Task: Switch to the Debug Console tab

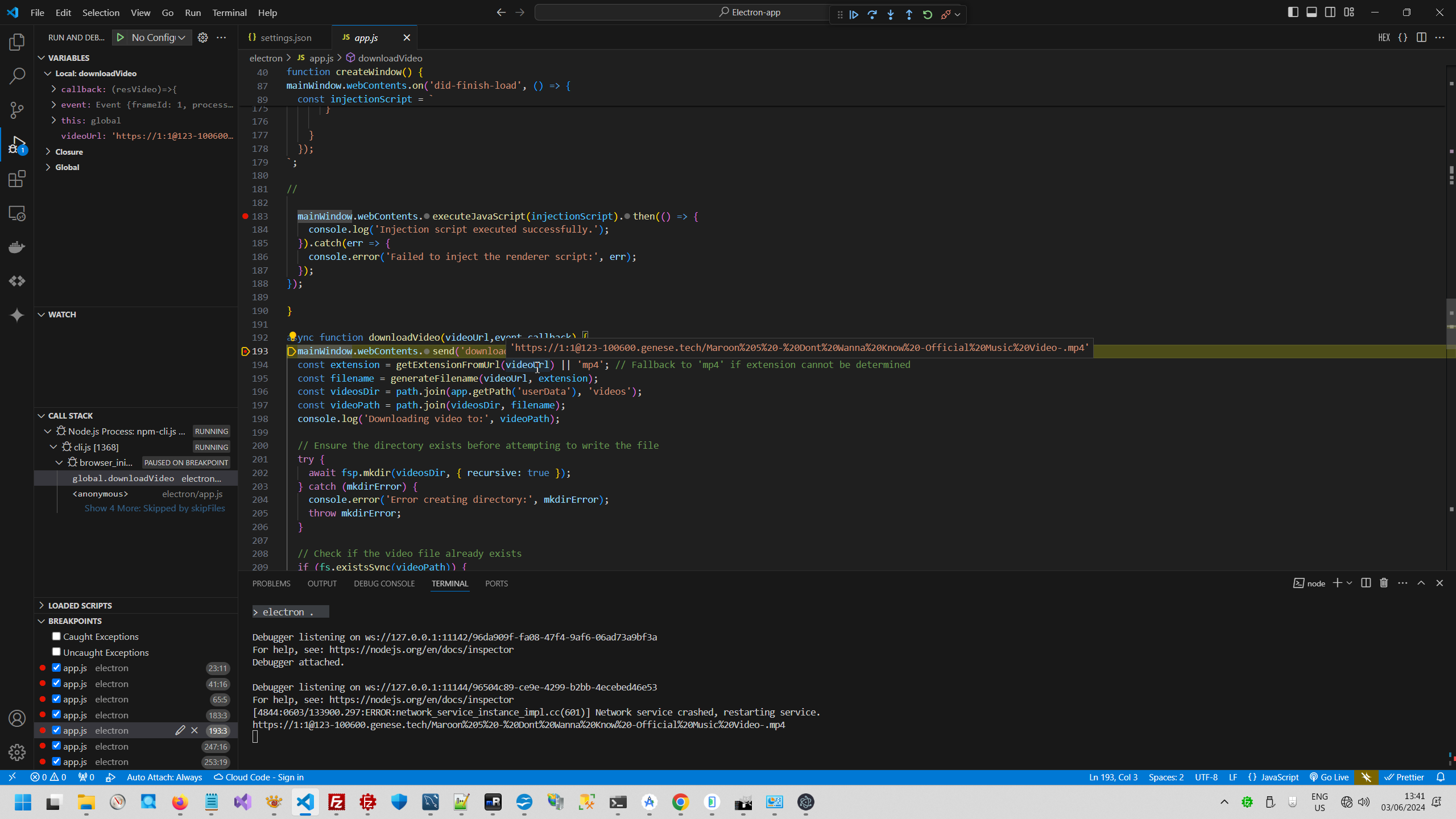Action: [384, 584]
